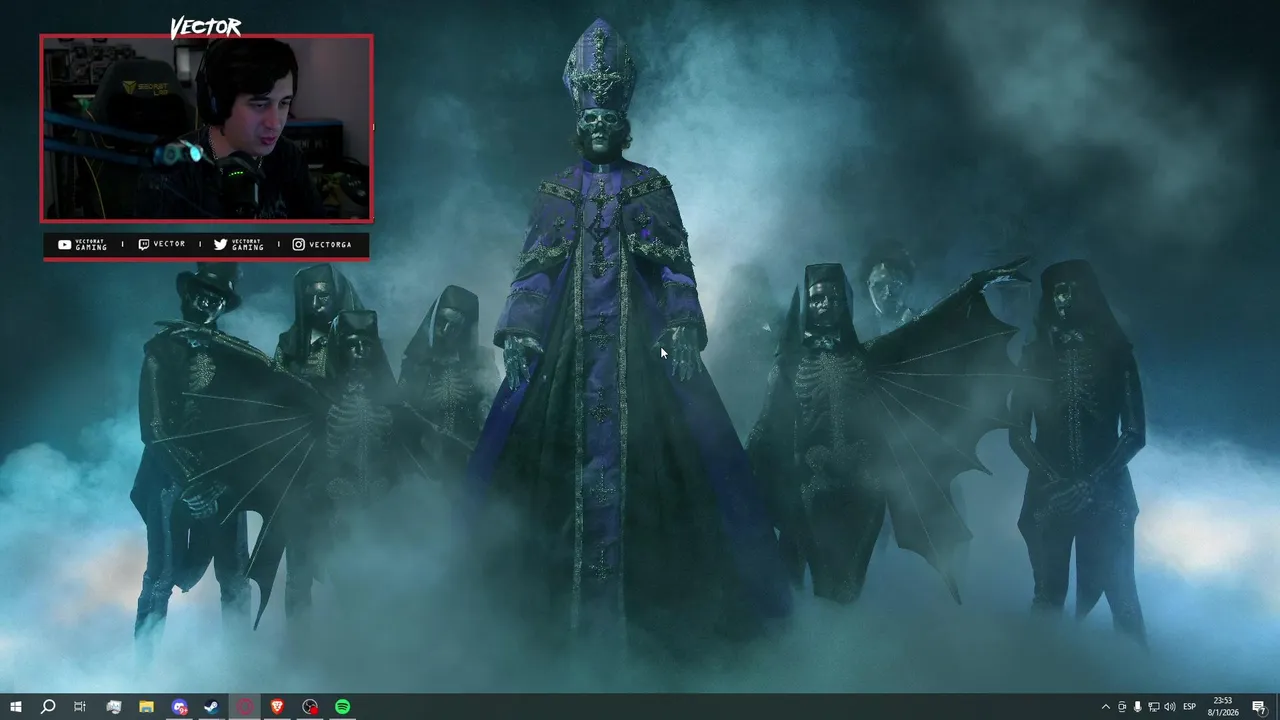The height and width of the screenshot is (720, 1280).
Task: Open Task View on the taskbar
Action: coord(80,707)
